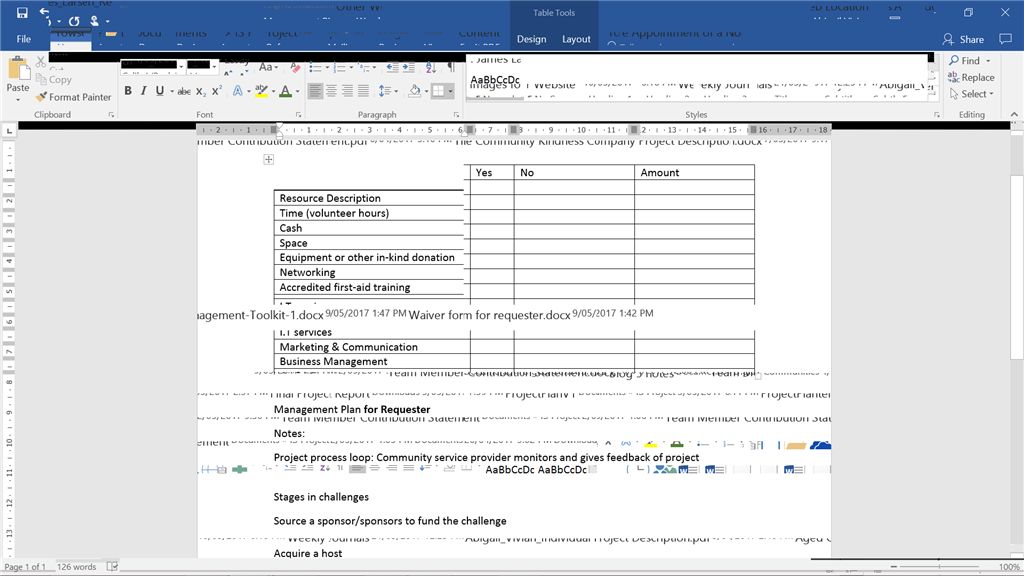Align text right
The width and height of the screenshot is (1024, 576).
(347, 91)
